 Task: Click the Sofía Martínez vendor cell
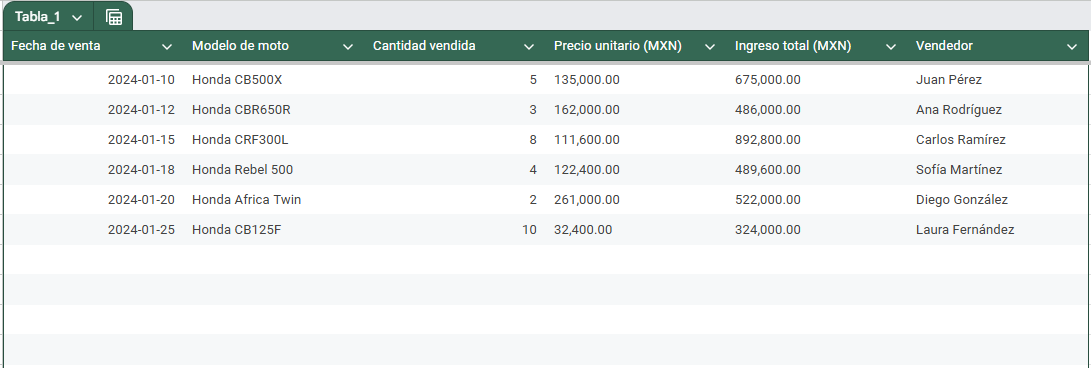pos(1000,170)
